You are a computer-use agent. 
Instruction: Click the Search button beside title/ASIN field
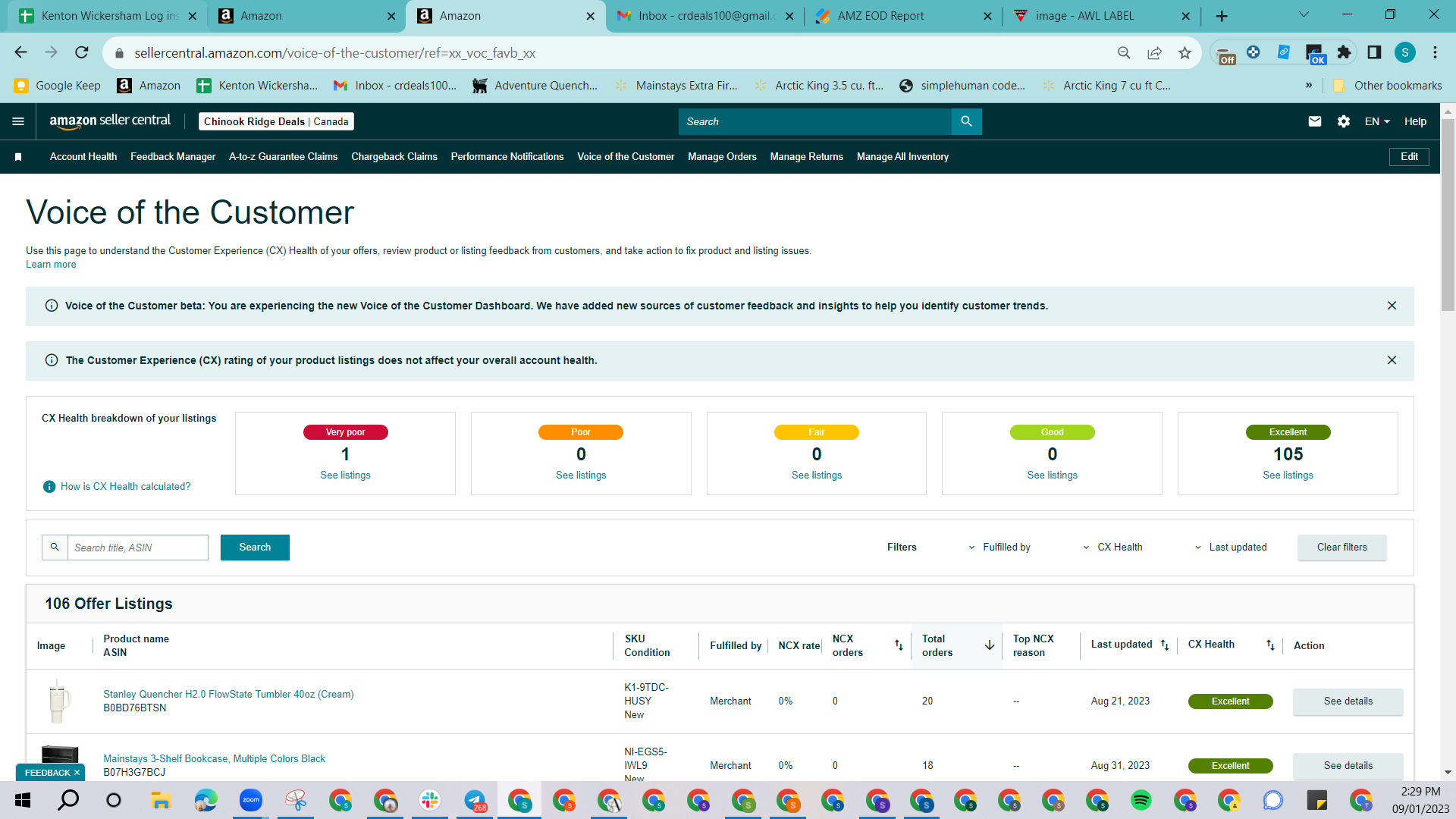(255, 548)
